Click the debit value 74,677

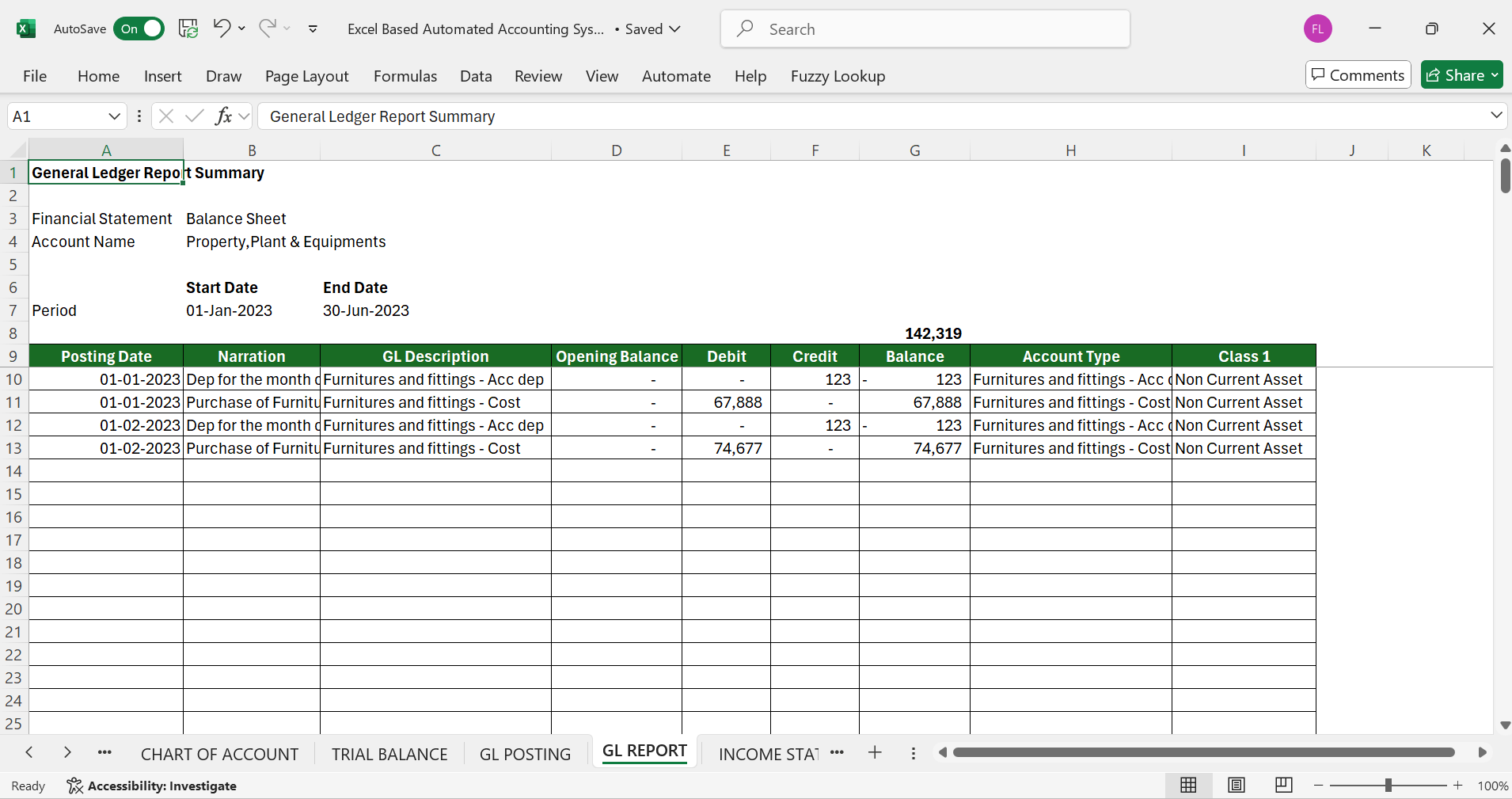727,448
